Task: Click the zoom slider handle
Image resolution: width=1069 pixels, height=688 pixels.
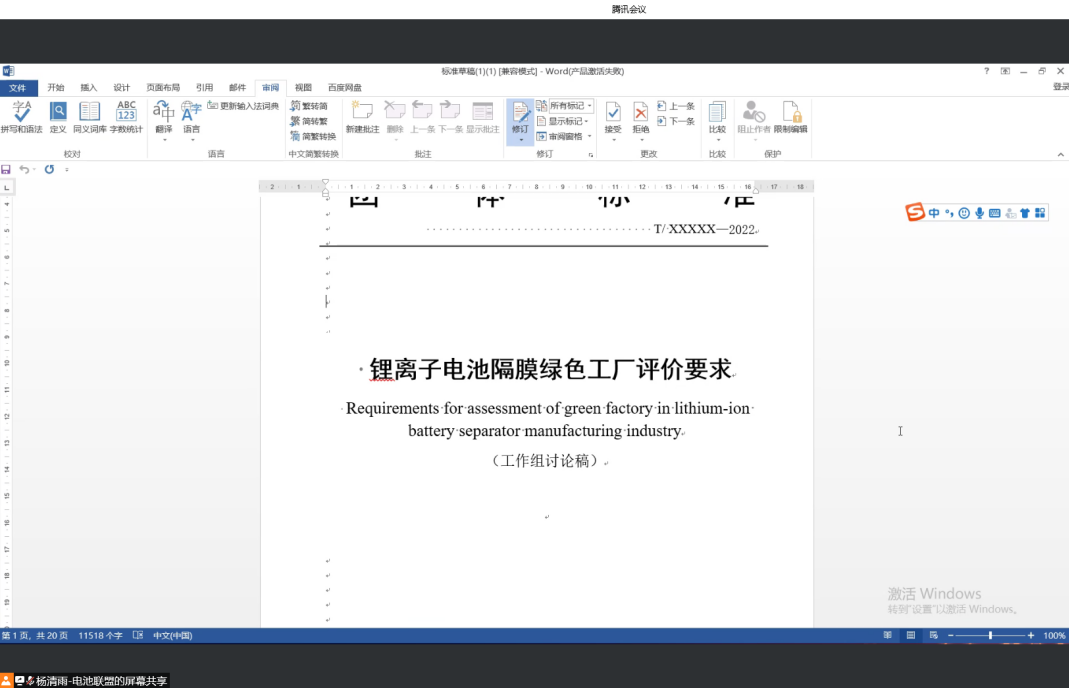Action: point(991,635)
